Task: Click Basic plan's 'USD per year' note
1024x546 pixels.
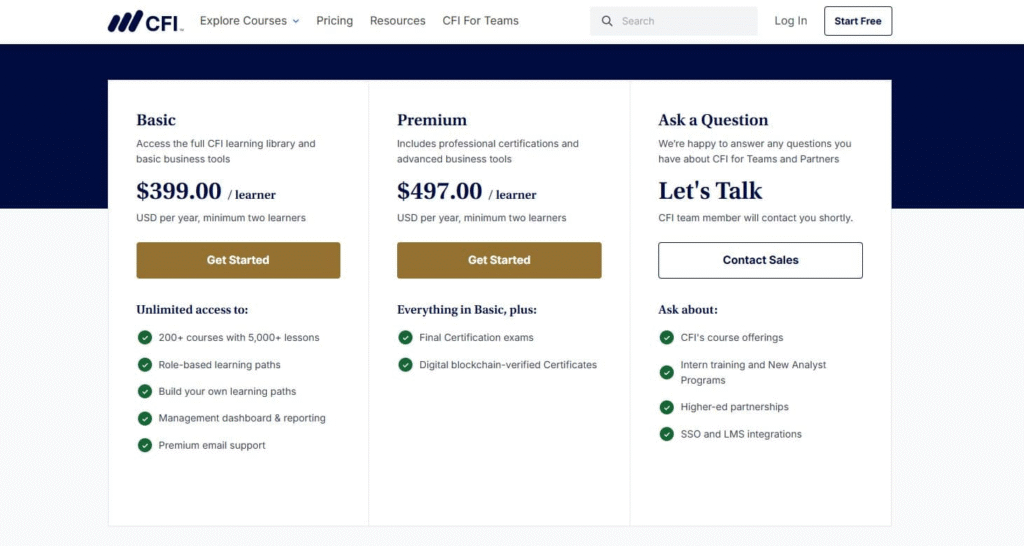Action: click(x=221, y=217)
